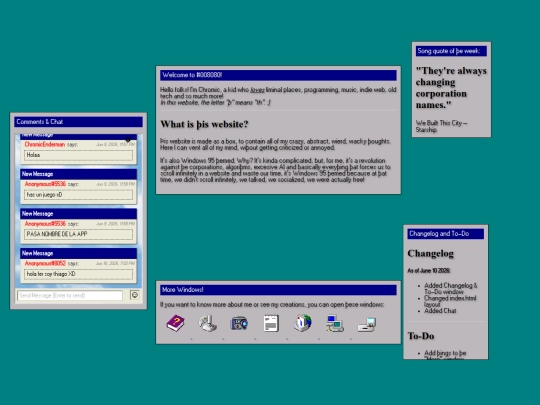540x405 pixels.
Task: Open the notepad document icon
Action: [x=271, y=323]
